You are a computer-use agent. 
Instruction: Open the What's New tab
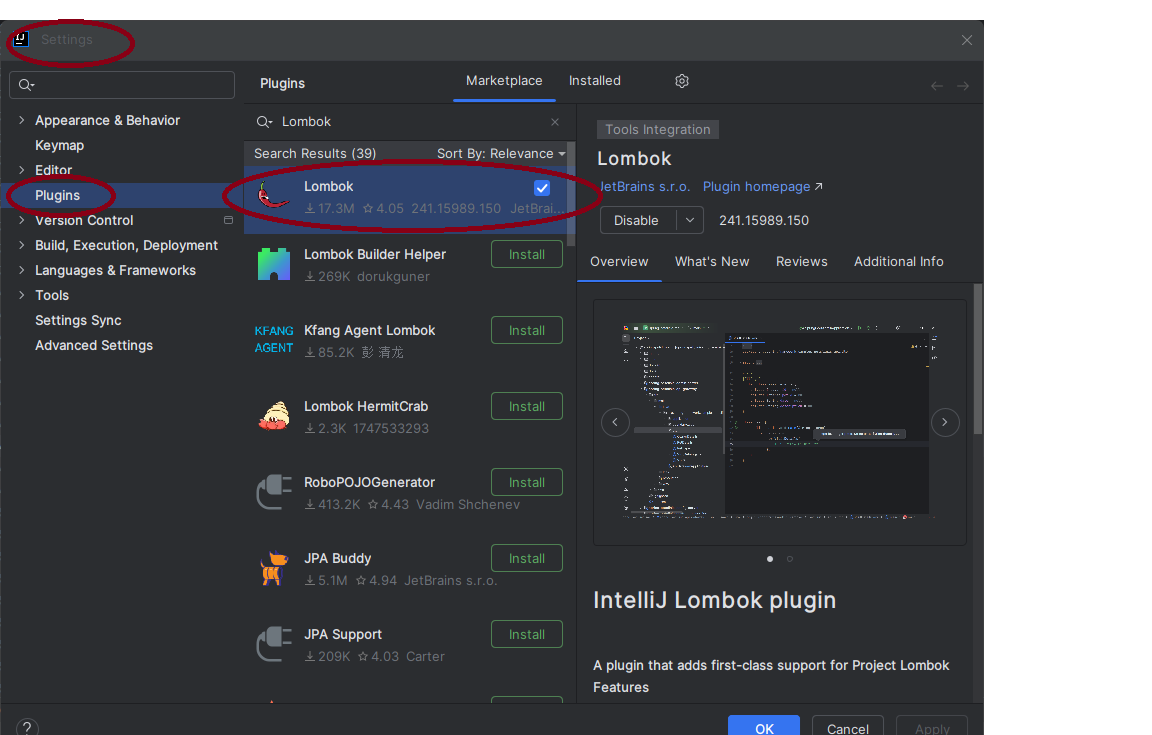tap(712, 262)
